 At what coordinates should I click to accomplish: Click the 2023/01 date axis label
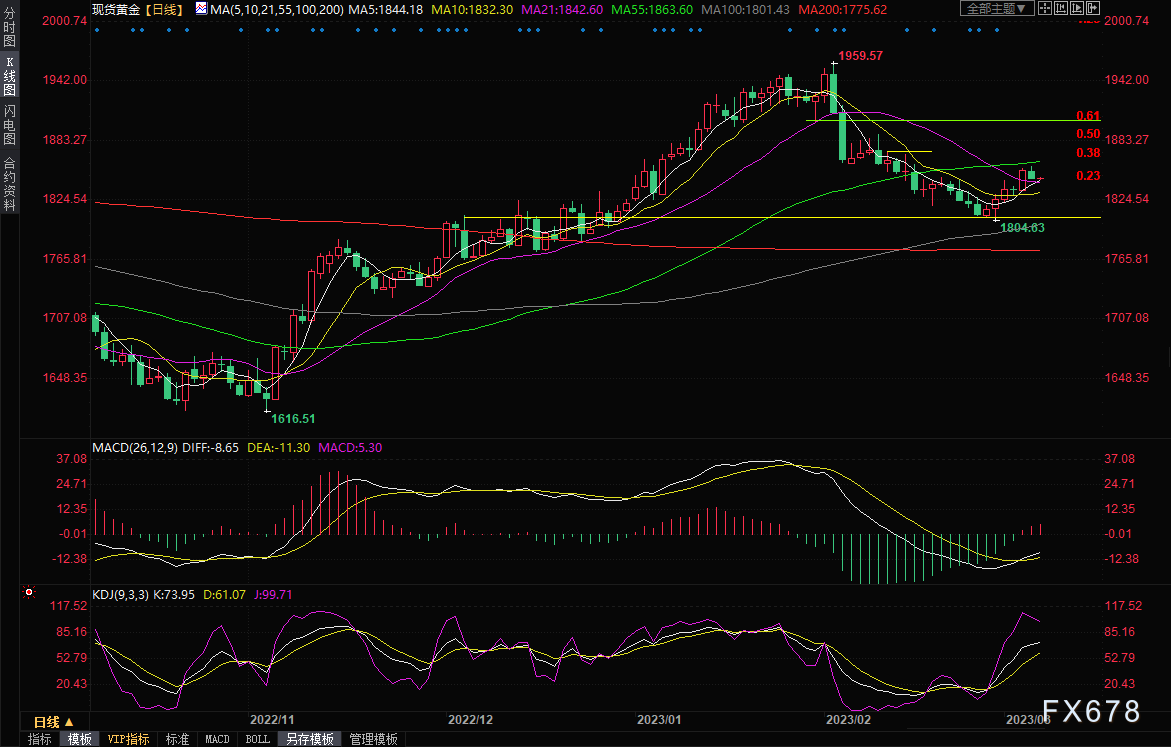[659, 719]
